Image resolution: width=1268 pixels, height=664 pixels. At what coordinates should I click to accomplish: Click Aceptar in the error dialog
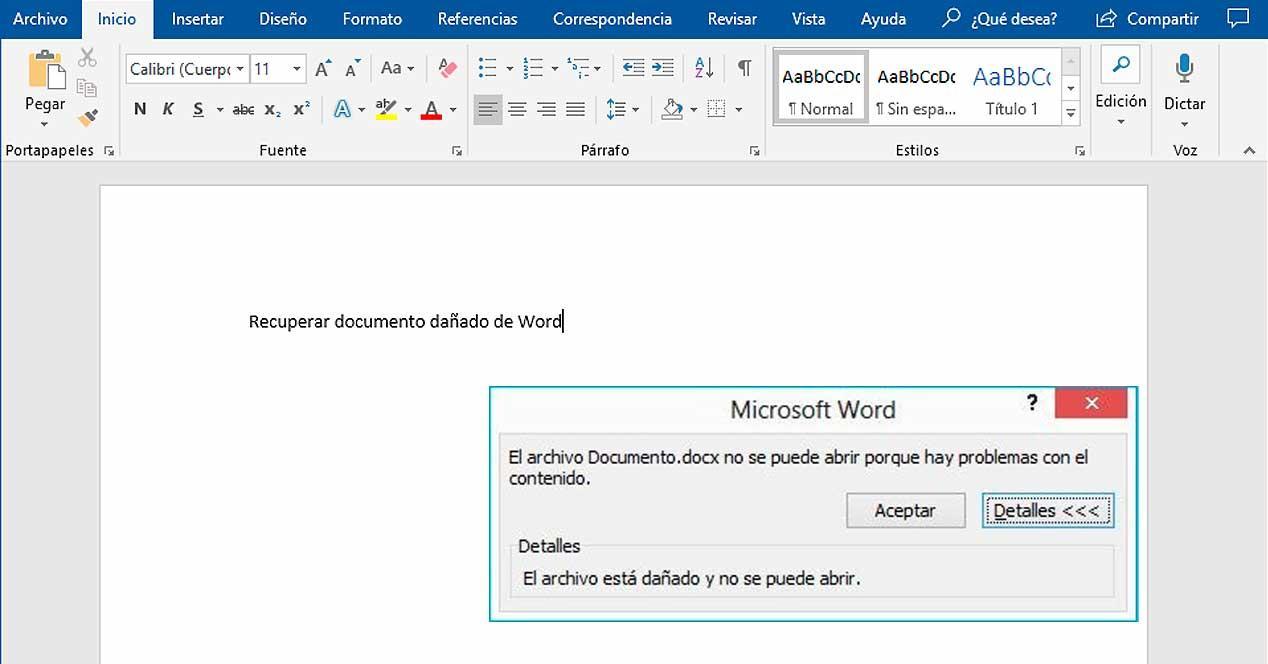[905, 510]
